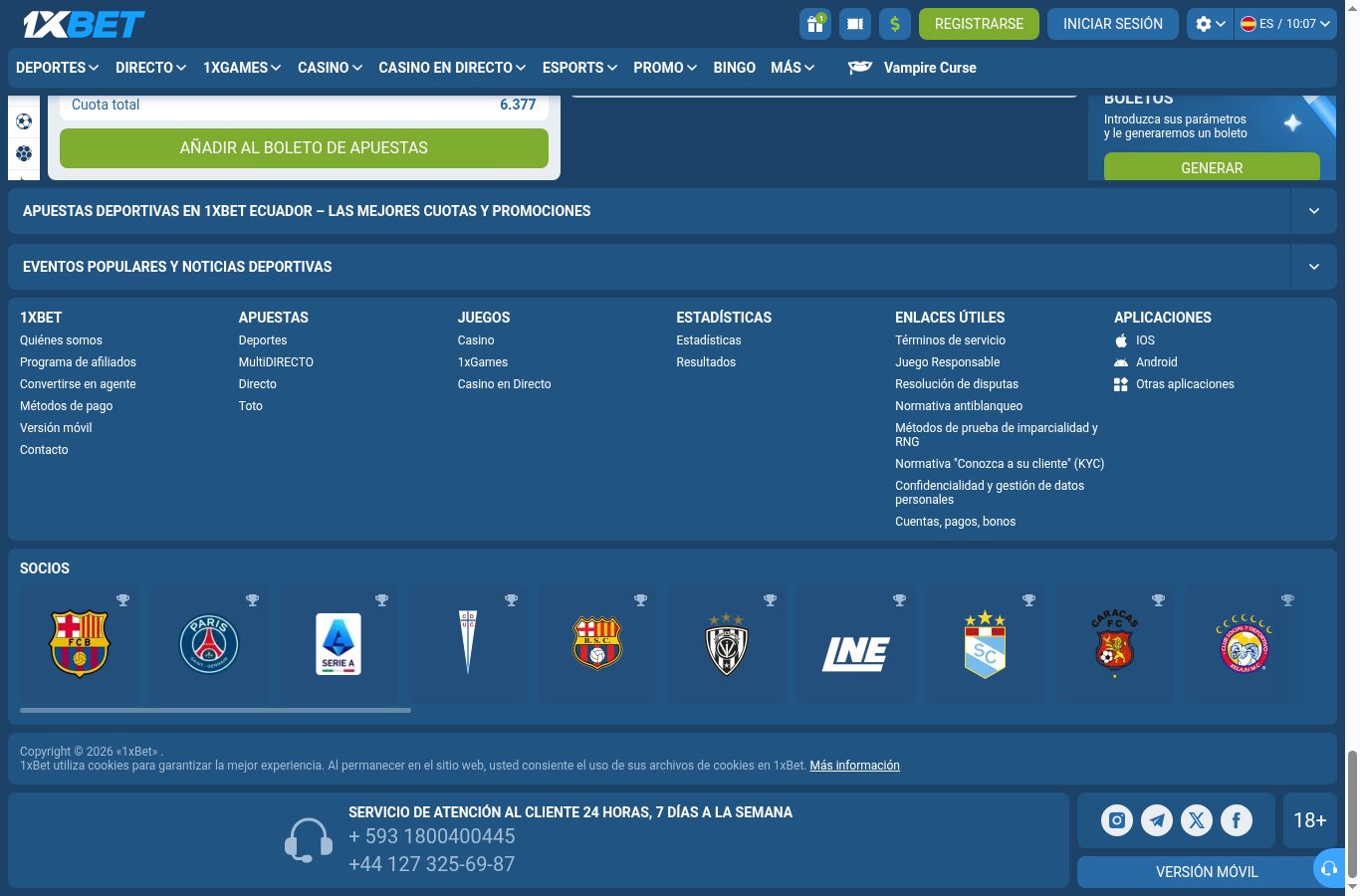
Task: Open Programa de afiliados link
Action: pos(78,362)
